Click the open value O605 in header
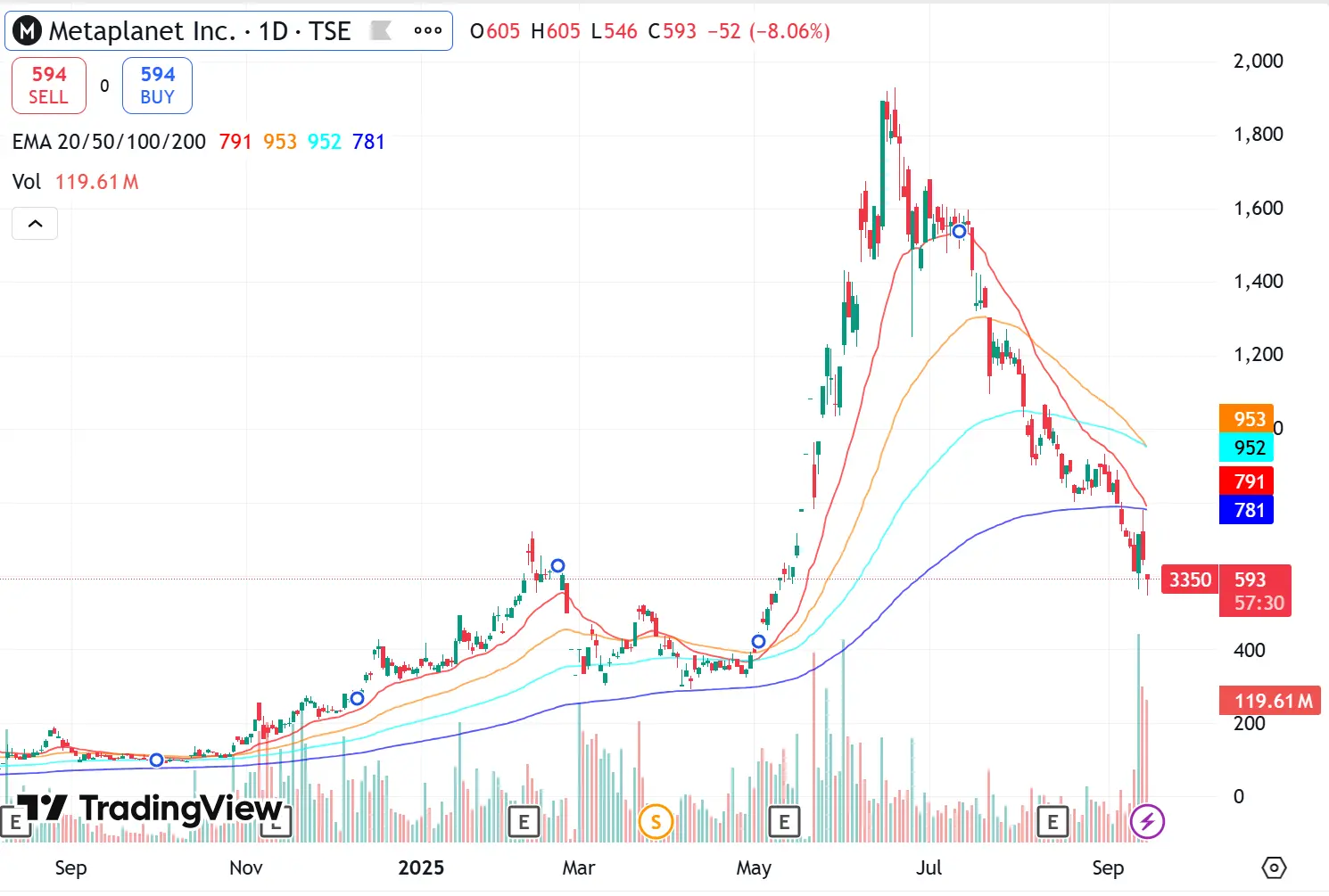 495,31
